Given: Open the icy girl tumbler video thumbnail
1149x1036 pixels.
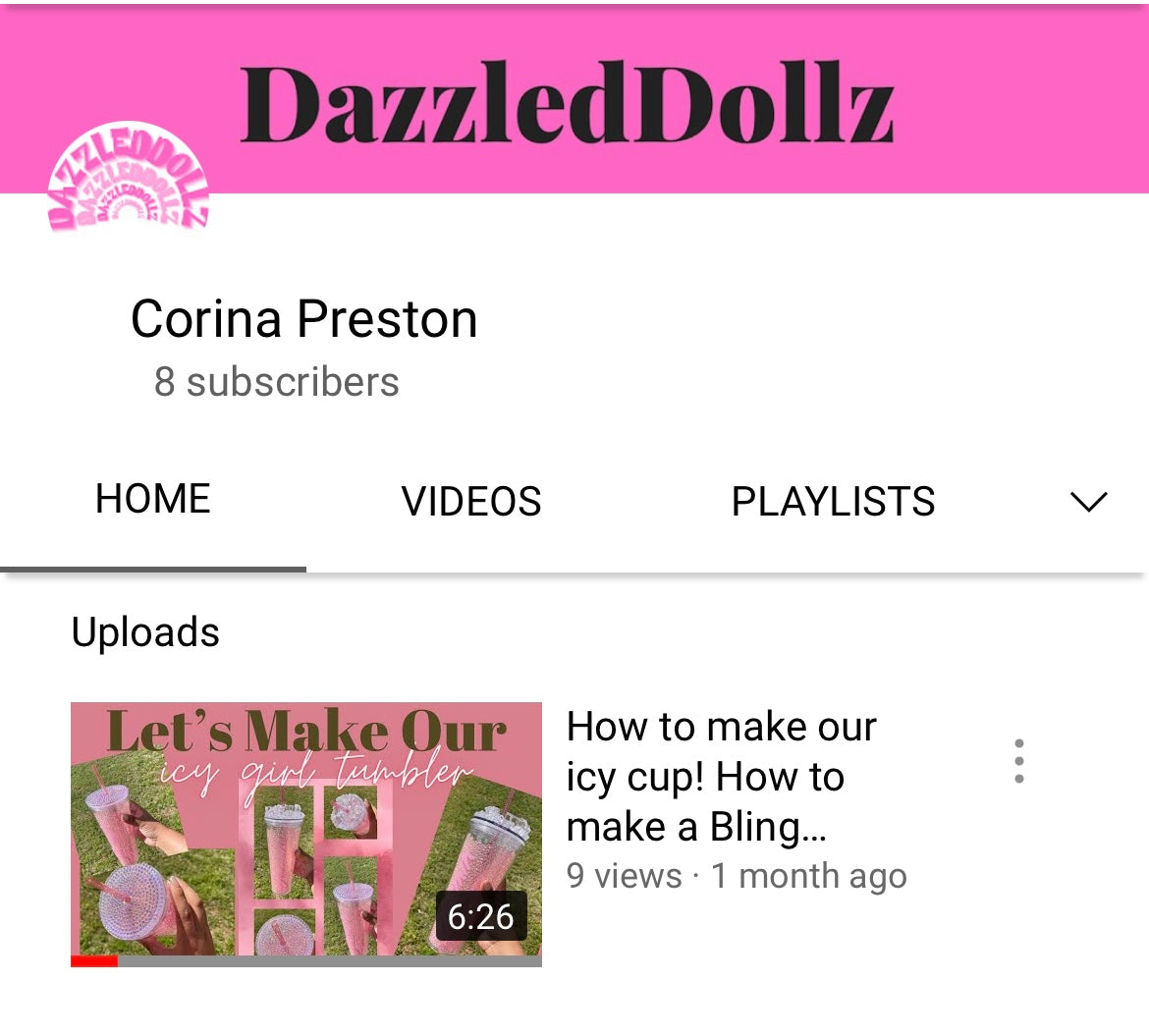Looking at the screenshot, I should (306, 835).
